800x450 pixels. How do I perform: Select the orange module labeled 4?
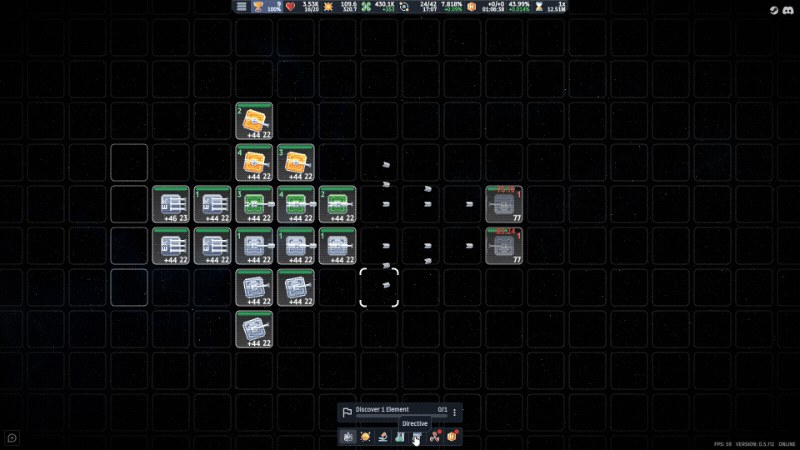click(x=254, y=163)
